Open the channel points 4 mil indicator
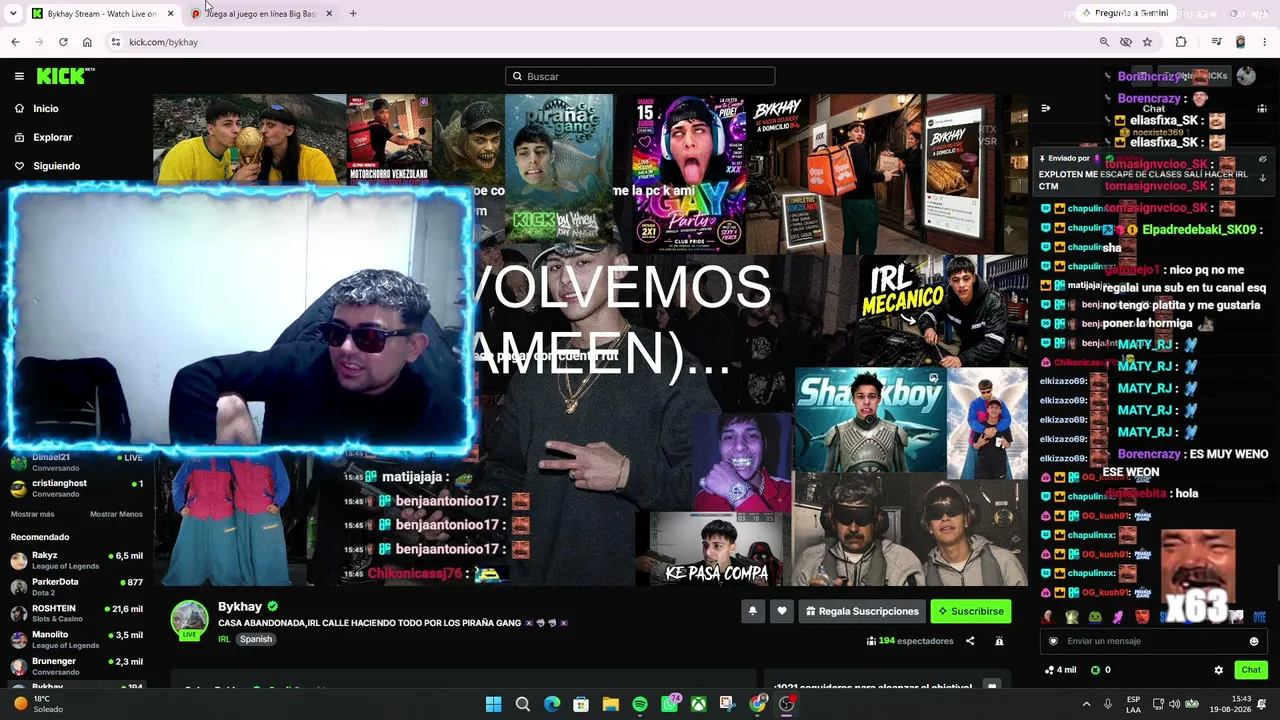Viewport: 1280px width, 720px height. pos(1060,670)
